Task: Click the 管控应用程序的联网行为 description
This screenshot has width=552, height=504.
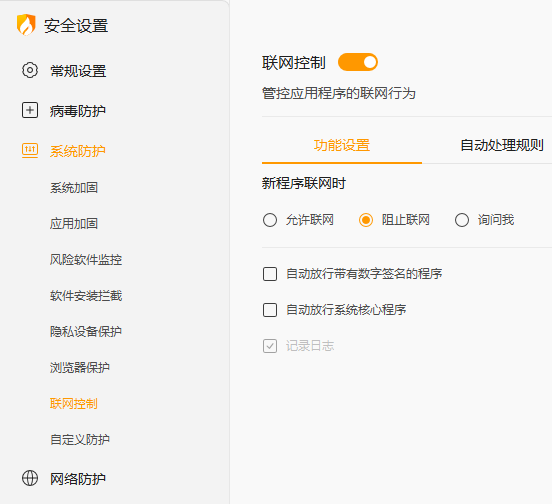Action: tap(339, 94)
